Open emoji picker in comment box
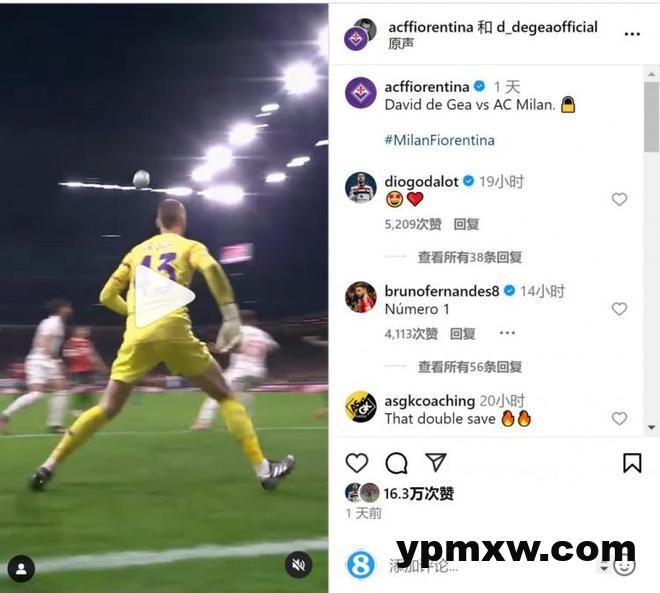This screenshot has height=593, width=660. [x=624, y=566]
